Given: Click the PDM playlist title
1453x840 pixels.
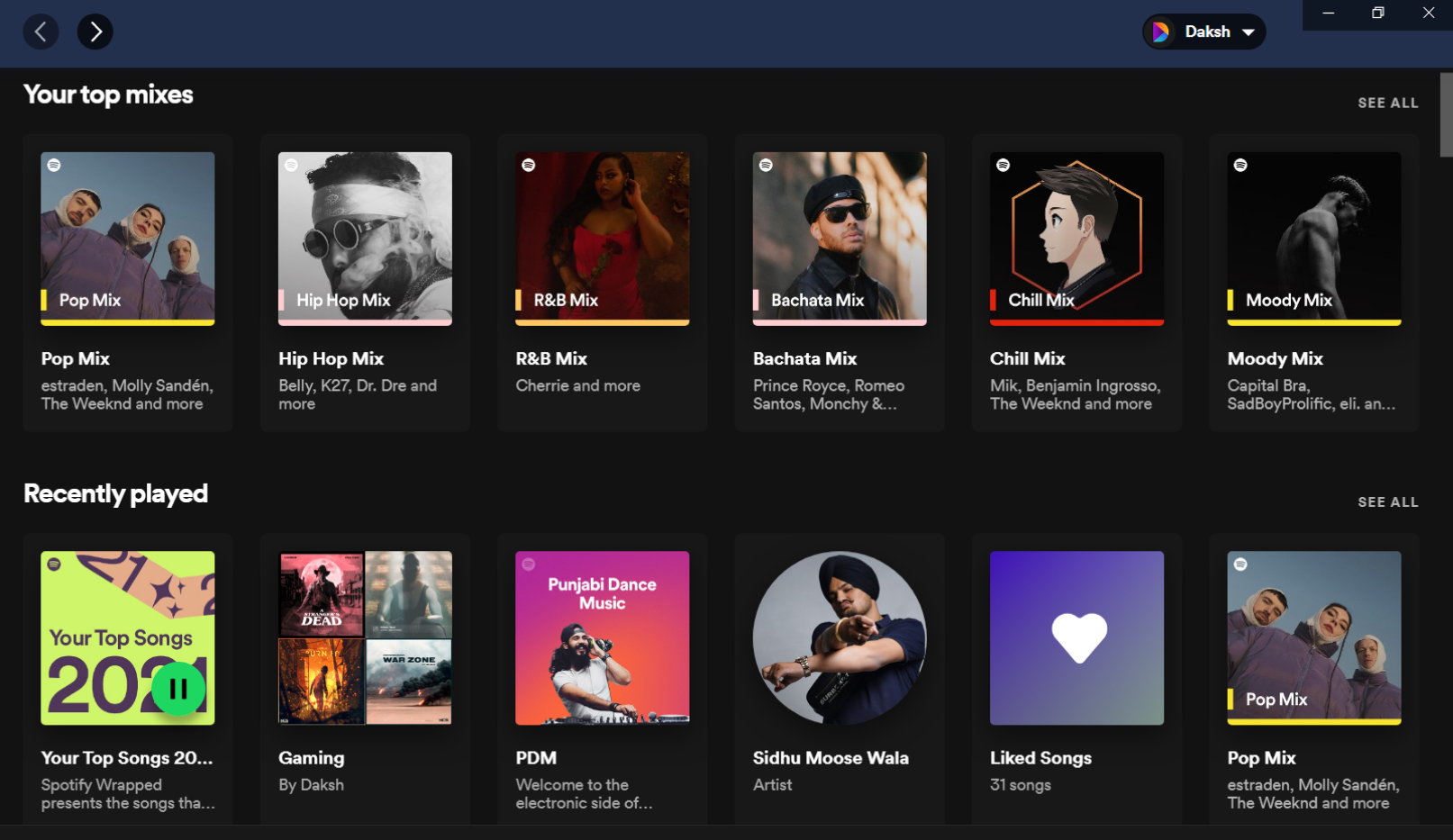Looking at the screenshot, I should point(536,758).
